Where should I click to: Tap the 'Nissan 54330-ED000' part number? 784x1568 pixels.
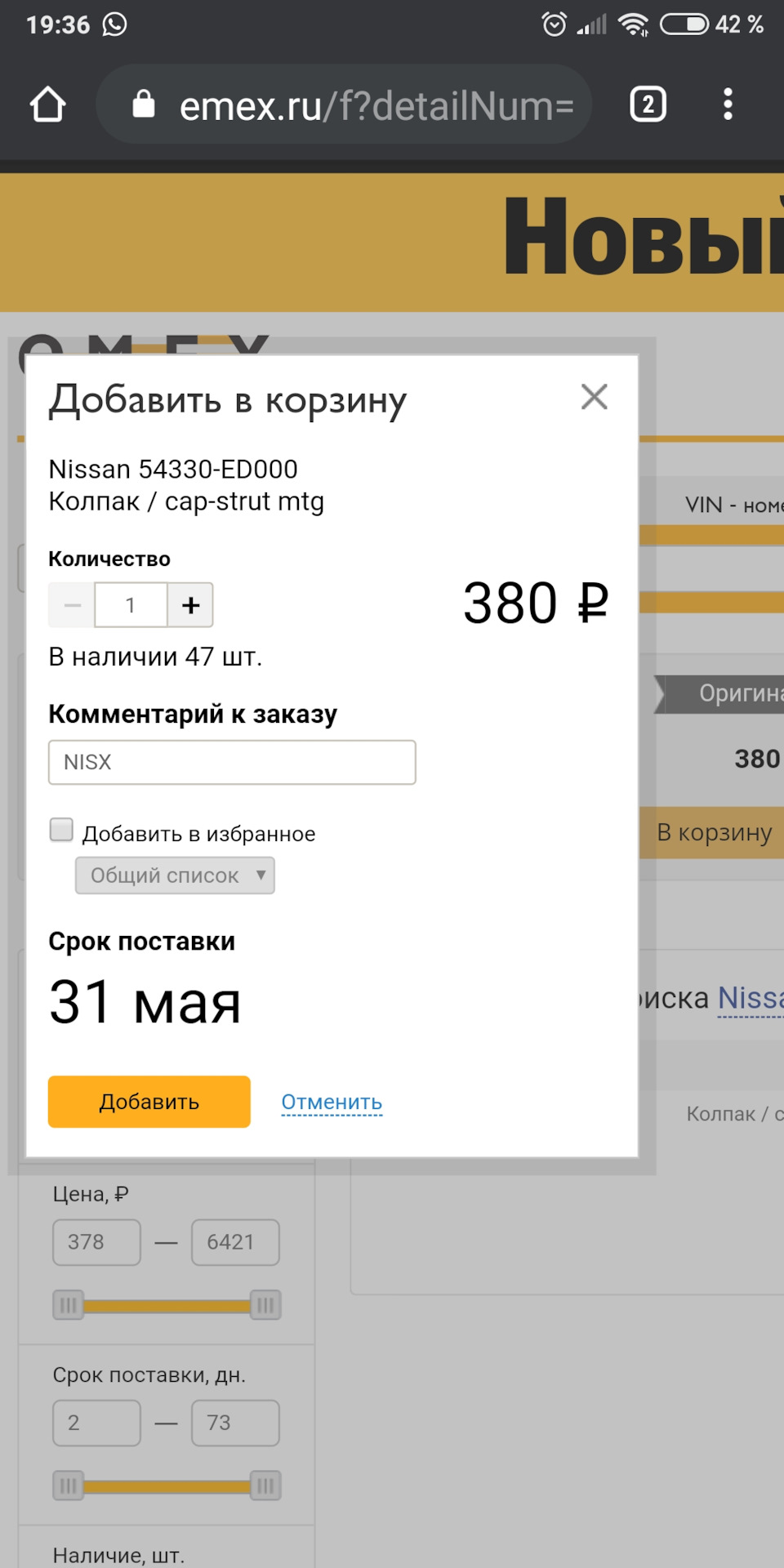pos(173,470)
